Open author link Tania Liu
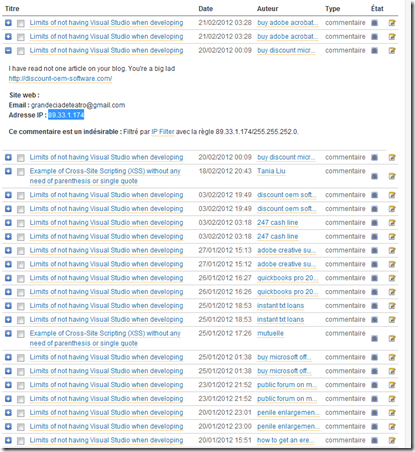The height and width of the screenshot is (452, 415). click(x=271, y=171)
